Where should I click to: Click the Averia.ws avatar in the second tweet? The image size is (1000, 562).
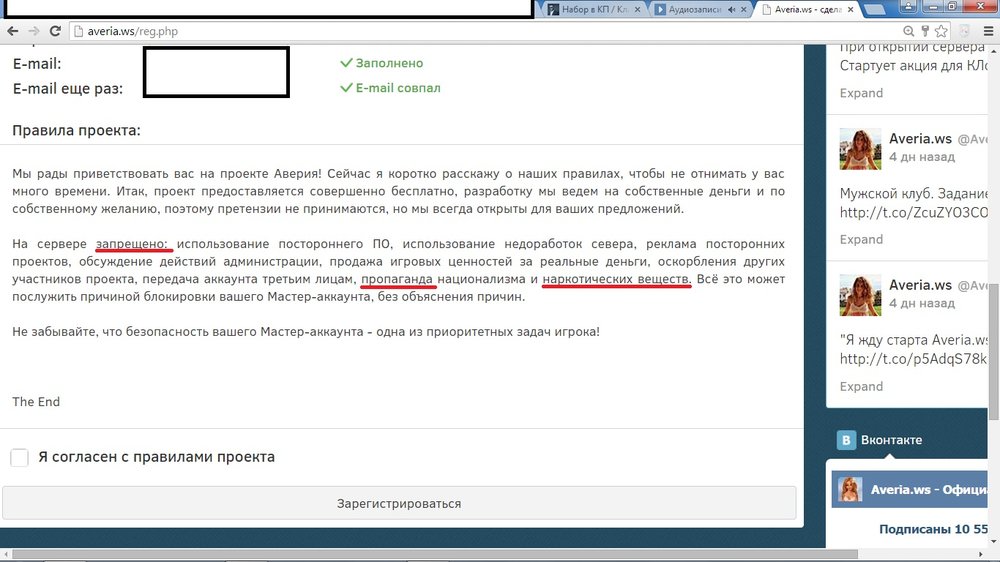point(859,149)
